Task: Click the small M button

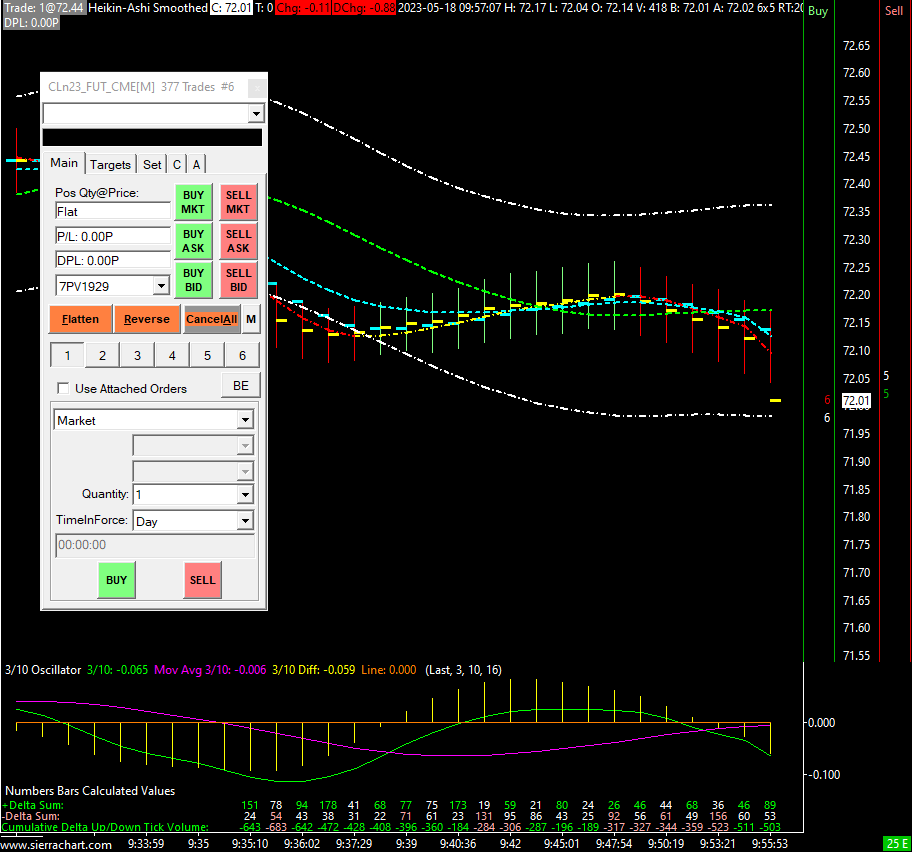Action: pos(251,319)
